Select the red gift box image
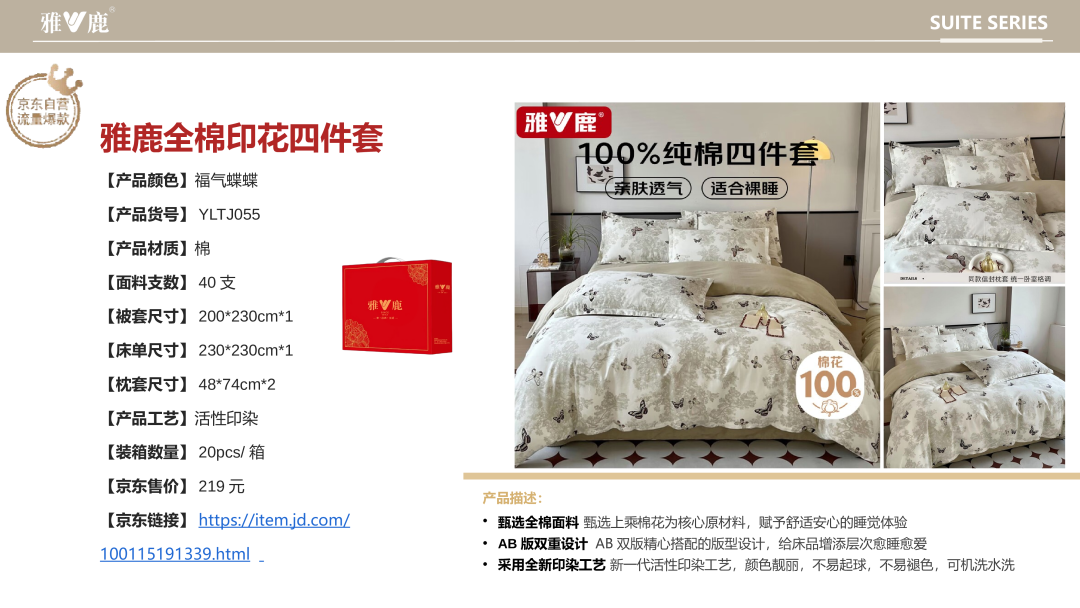Viewport: 1080px width, 608px height. point(397,306)
